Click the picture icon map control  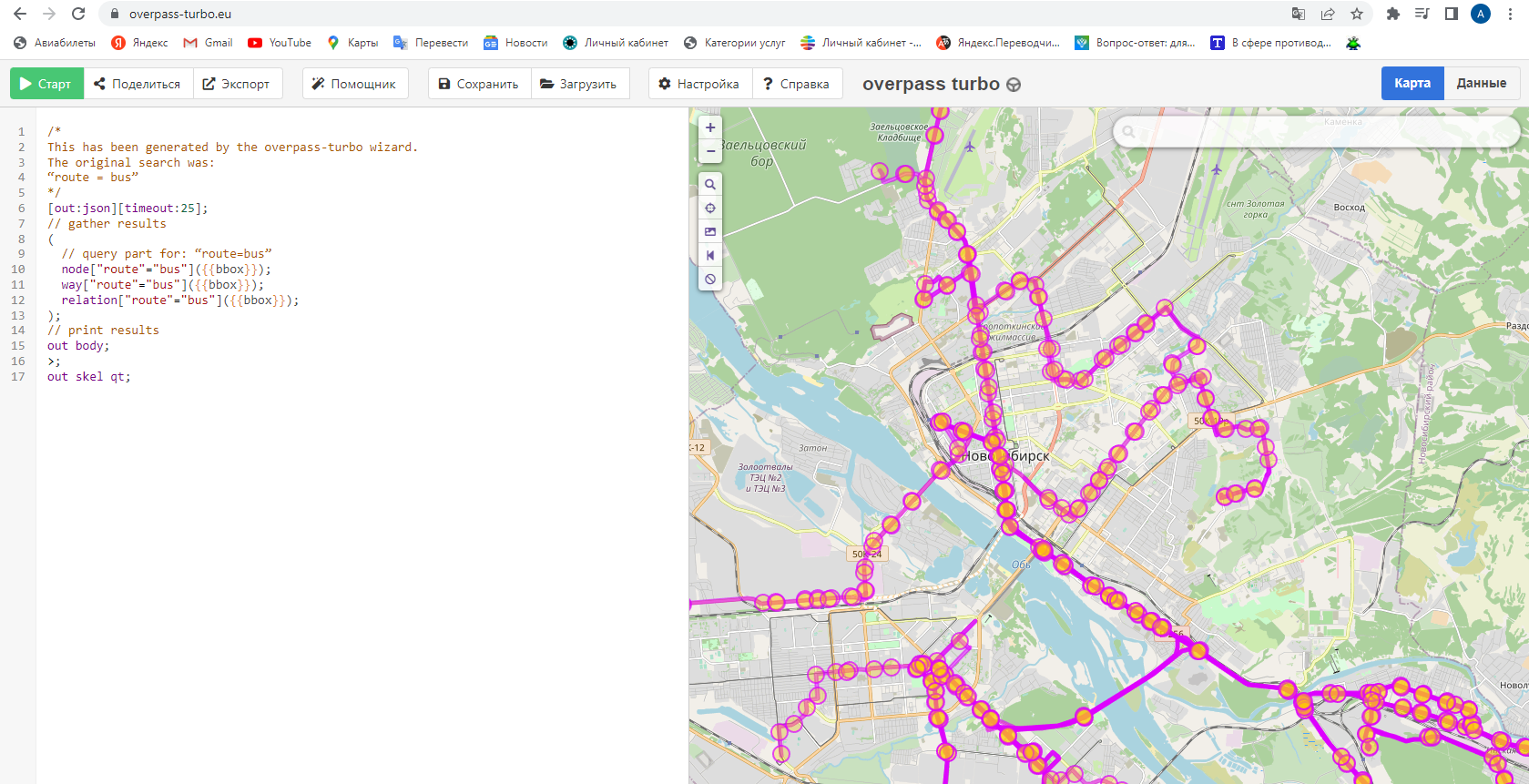[710, 232]
